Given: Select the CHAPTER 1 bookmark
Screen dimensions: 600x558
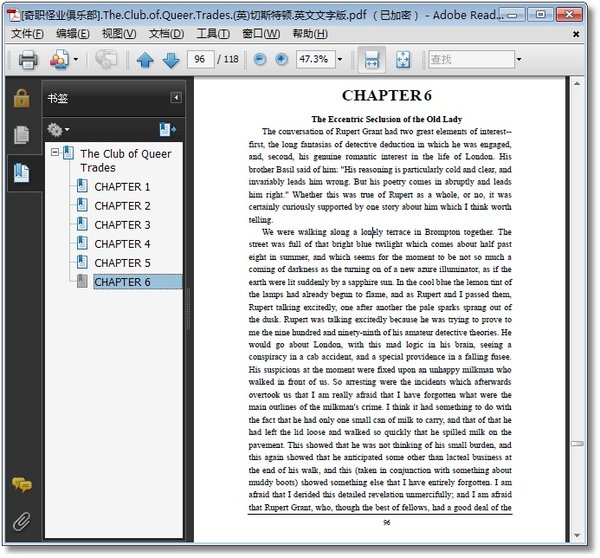Looking at the screenshot, I should pos(122,187).
